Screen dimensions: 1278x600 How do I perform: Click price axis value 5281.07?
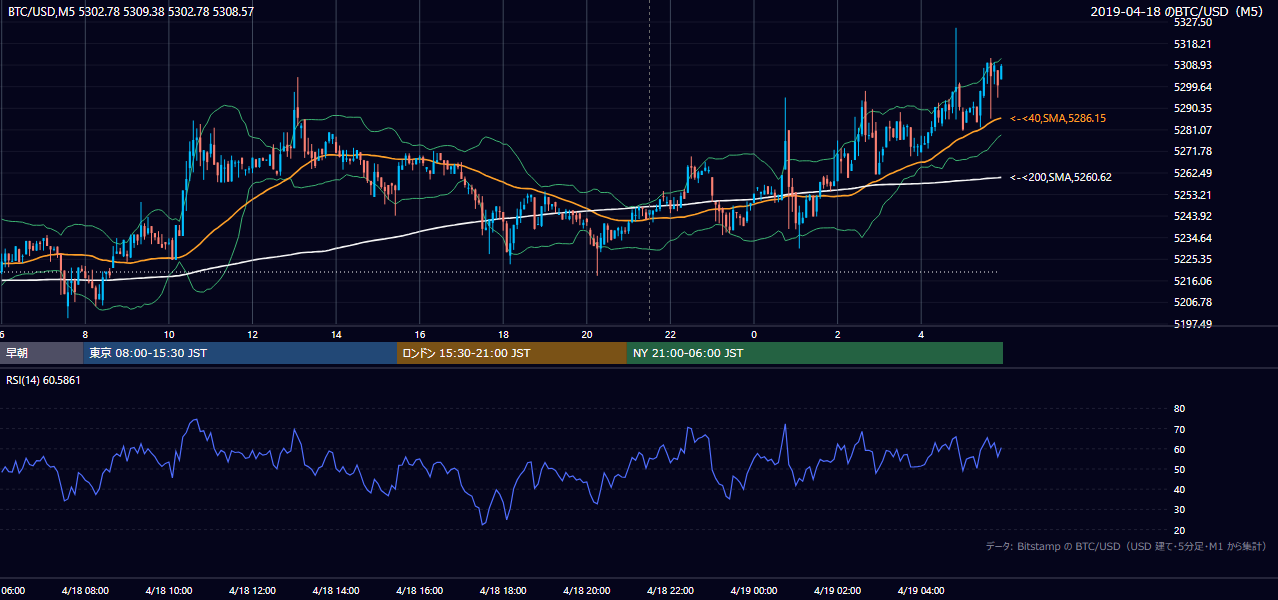click(x=1193, y=130)
